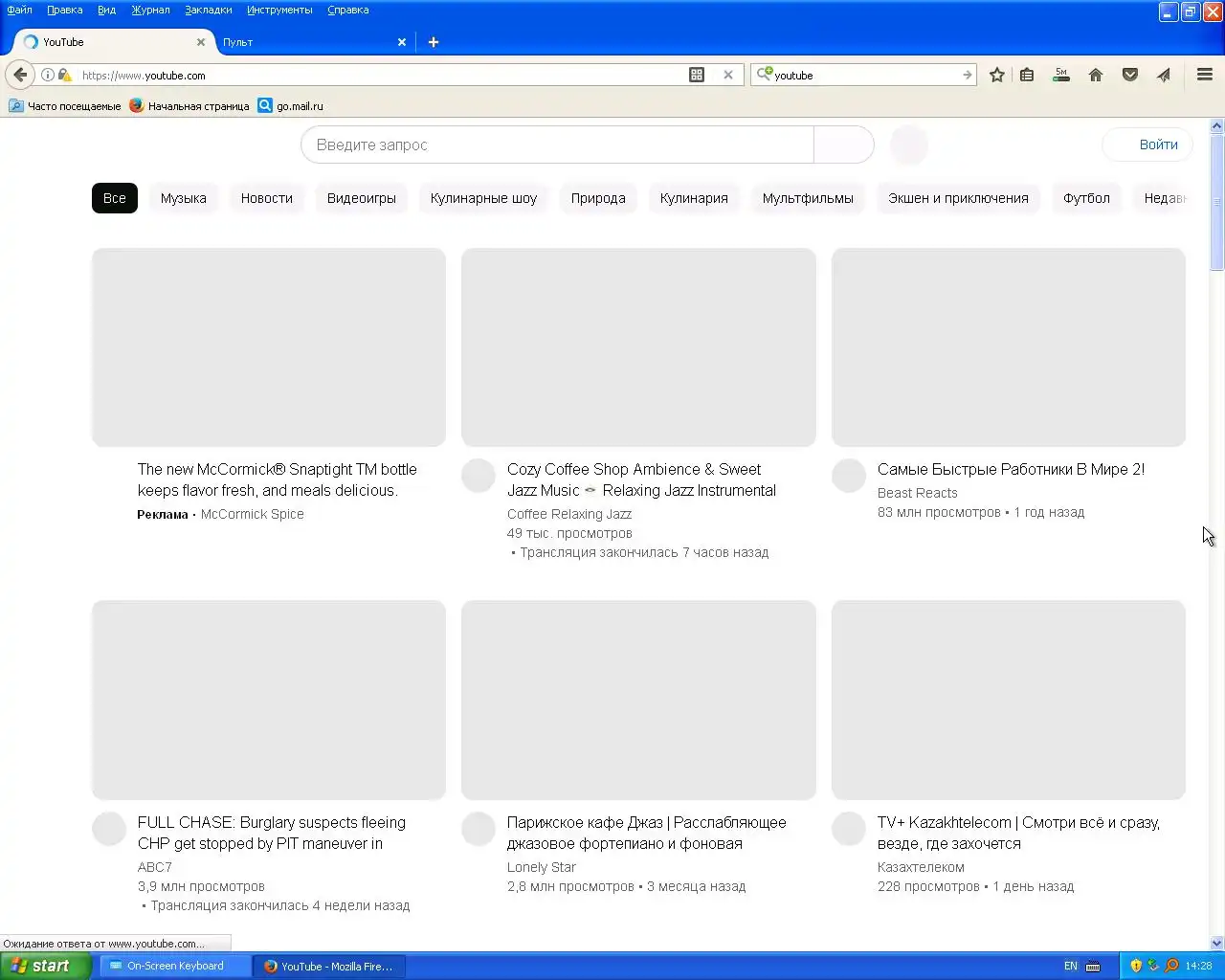Select the Все filter chip
The width and height of the screenshot is (1225, 980).
pos(115,198)
